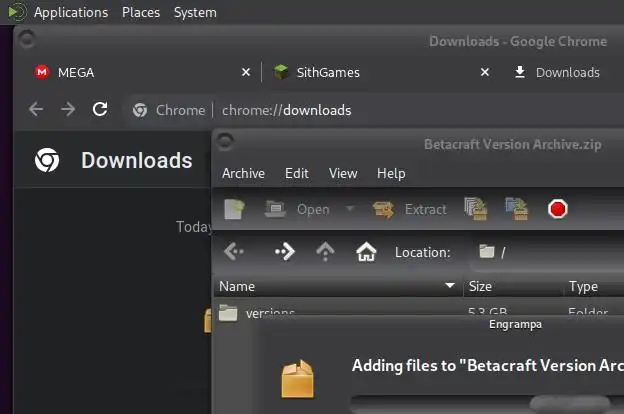624x414 pixels.
Task: Click the Open archive button in toolbar
Action: click(x=297, y=209)
